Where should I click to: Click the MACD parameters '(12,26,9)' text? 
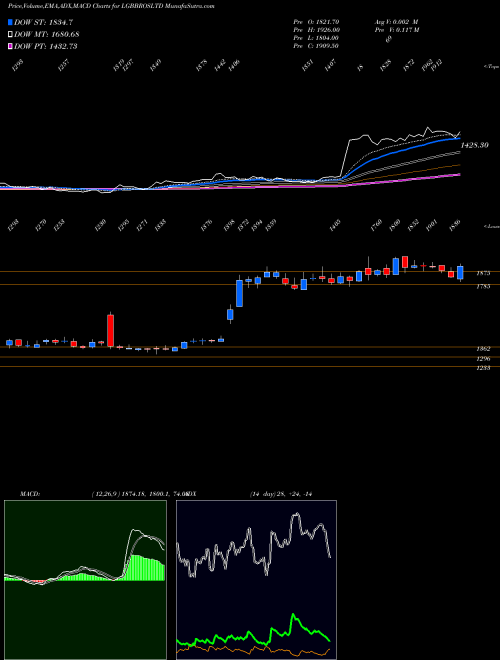[x=106, y=494]
